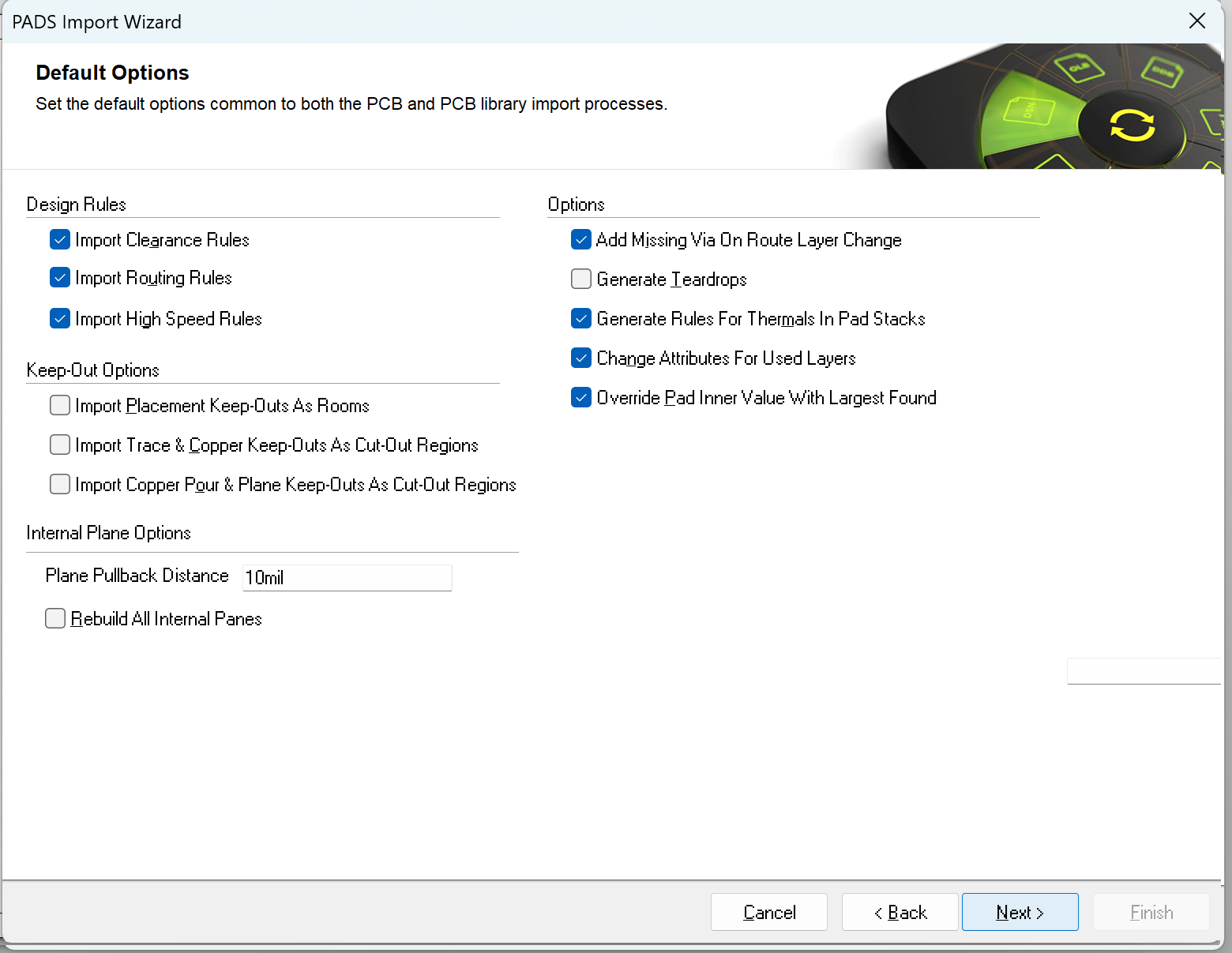Enable Import Placement Keep-Outs As Rooms

pos(60,405)
